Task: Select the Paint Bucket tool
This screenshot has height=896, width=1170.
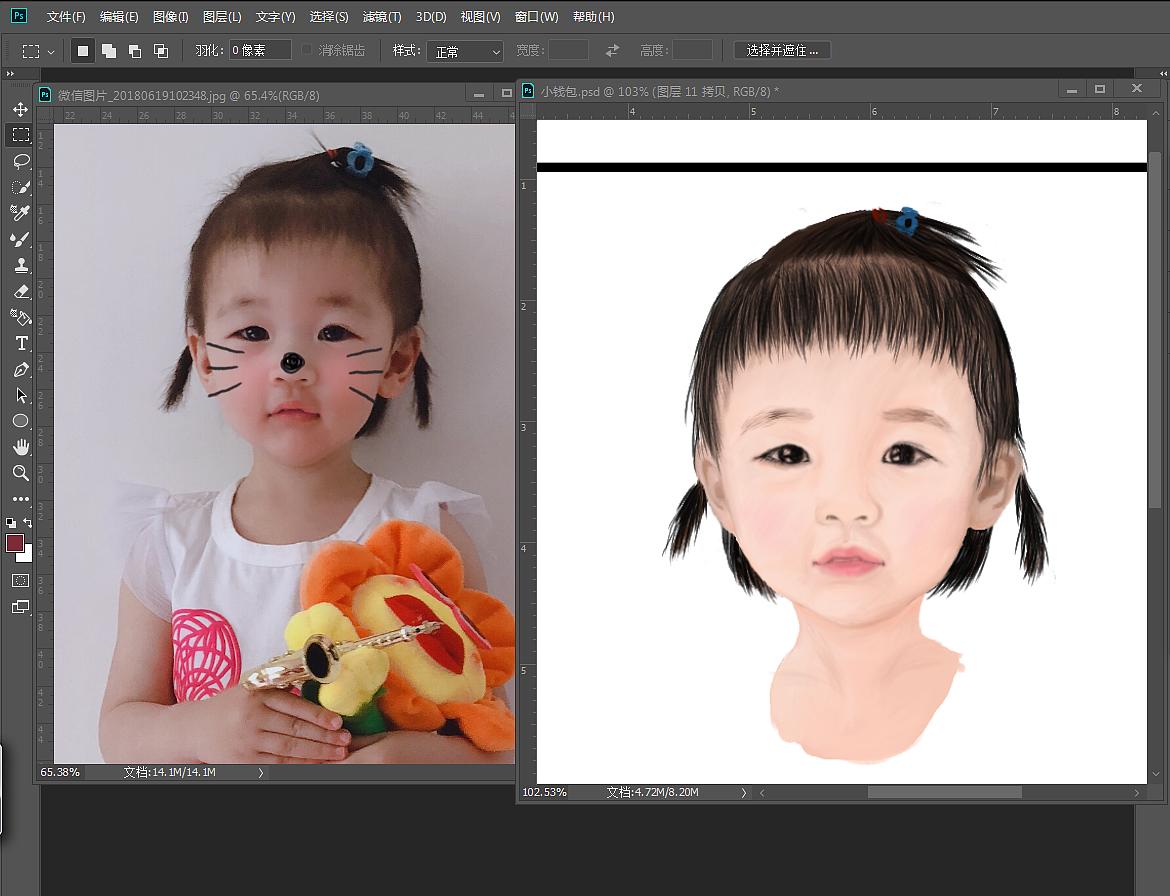Action: click(20, 317)
